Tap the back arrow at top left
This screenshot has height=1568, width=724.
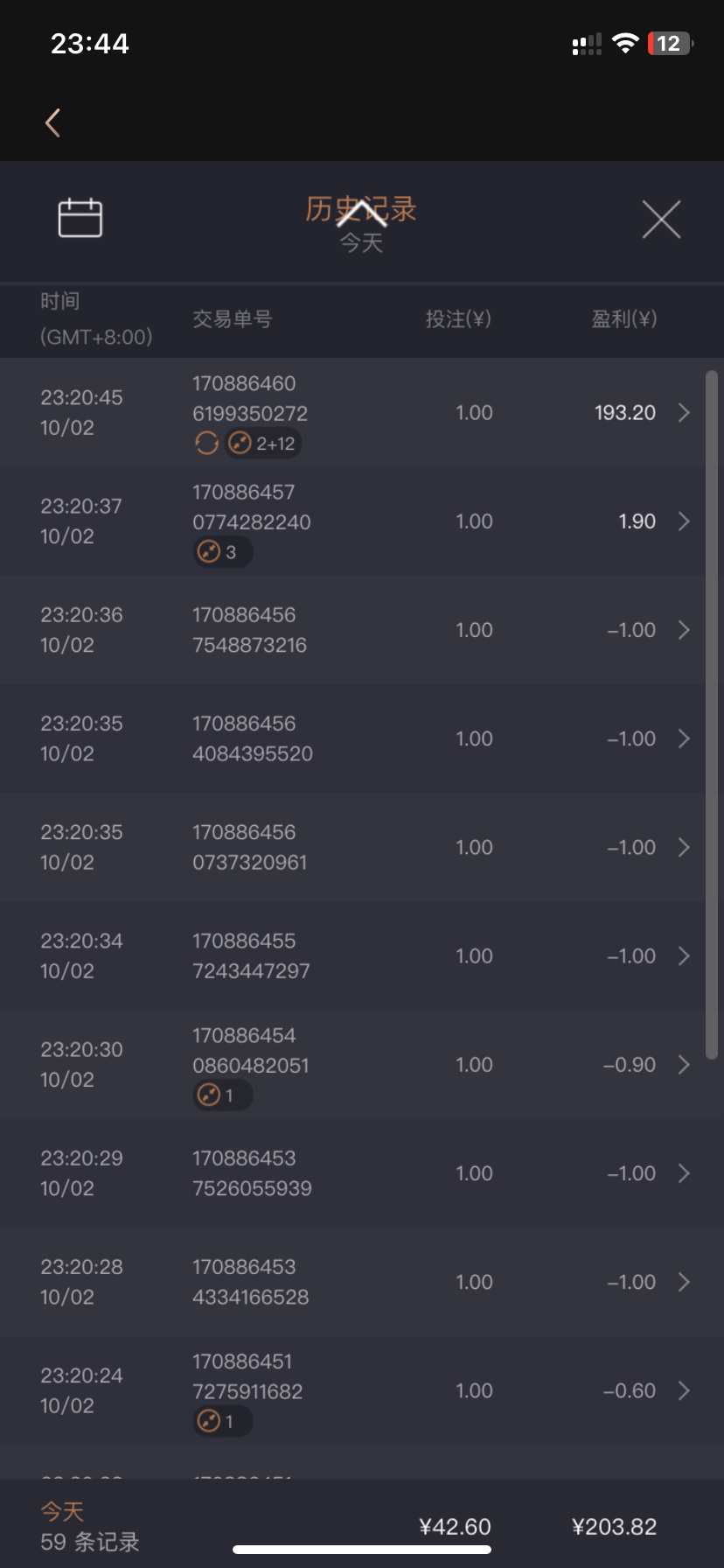coord(52,122)
